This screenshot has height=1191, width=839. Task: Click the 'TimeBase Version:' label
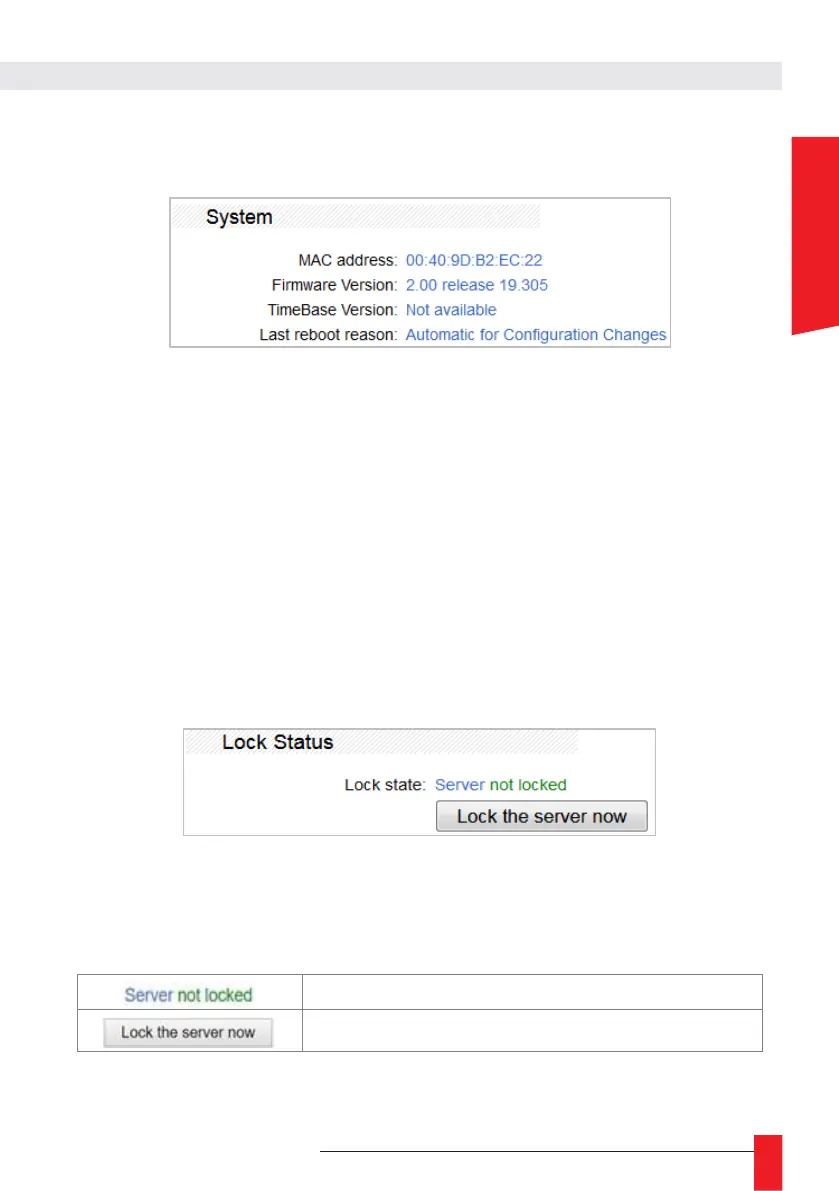click(x=332, y=310)
